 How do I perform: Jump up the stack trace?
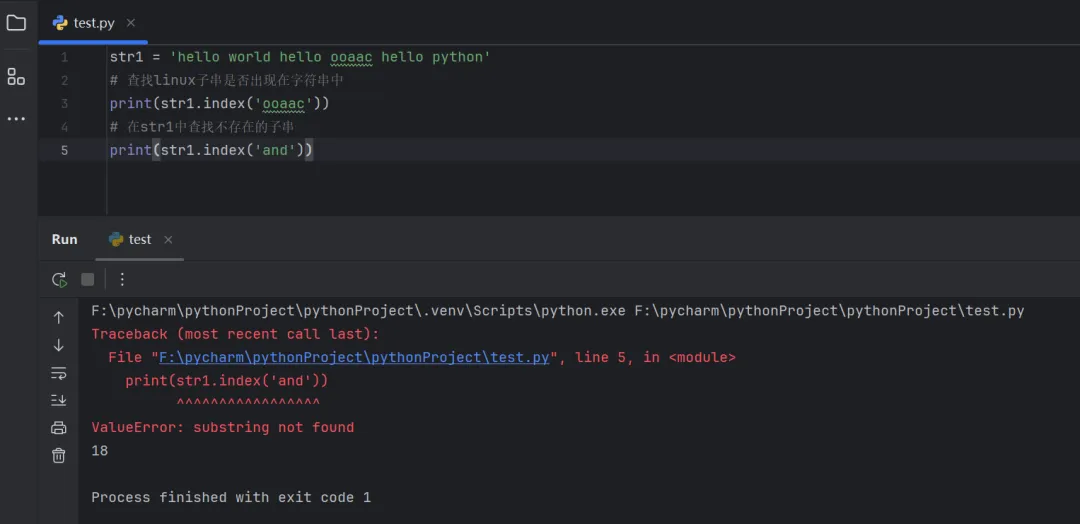coord(59,318)
